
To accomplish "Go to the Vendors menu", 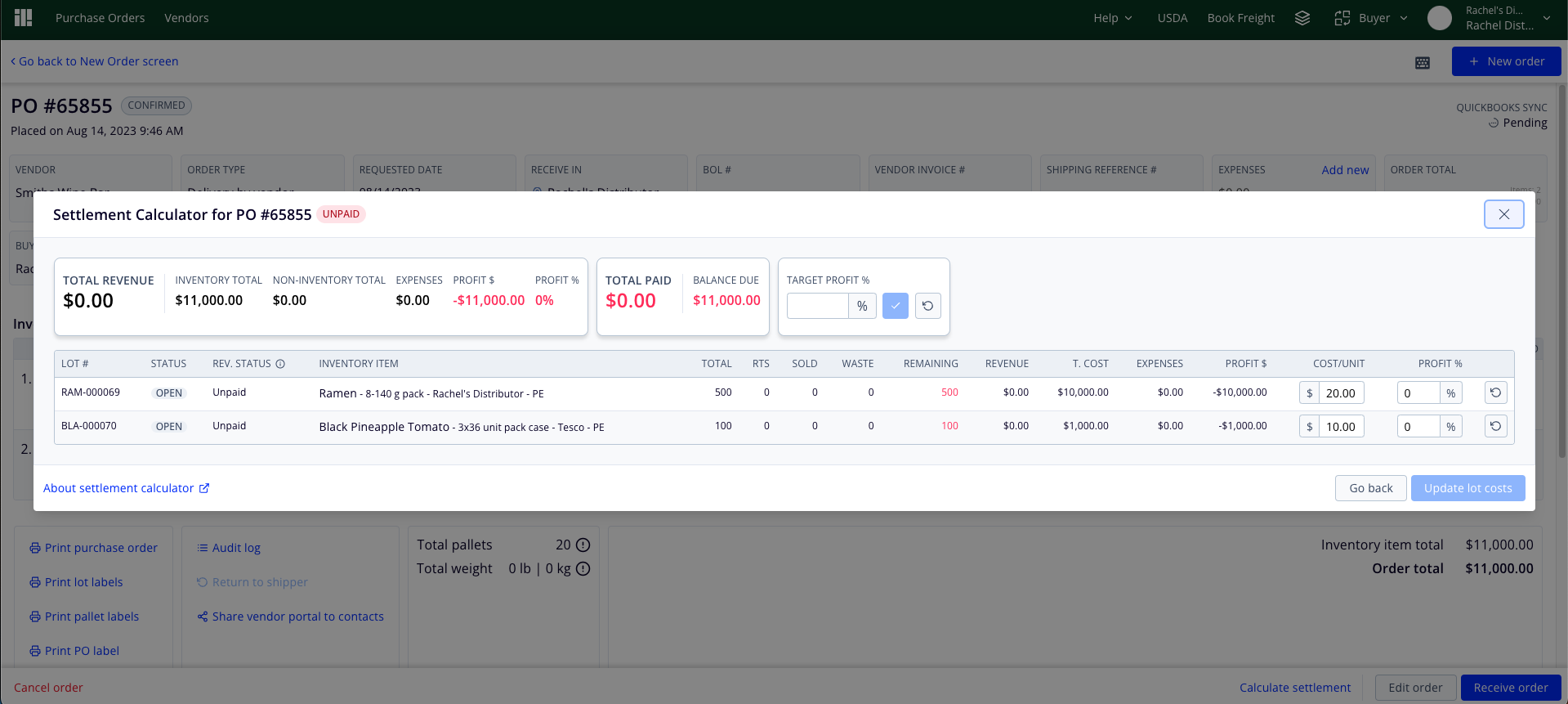I will 186,18.
